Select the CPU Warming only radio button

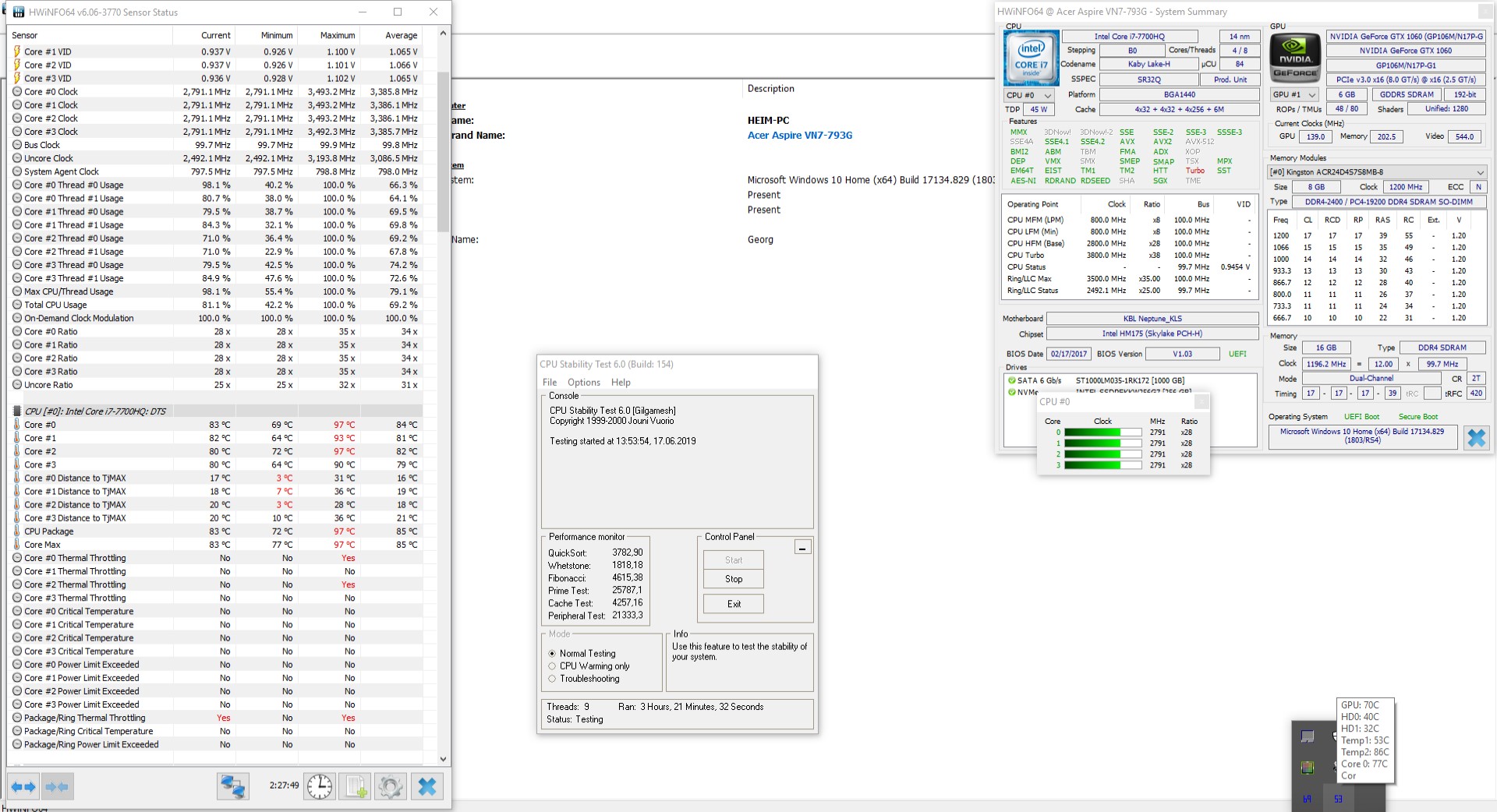coord(552,666)
